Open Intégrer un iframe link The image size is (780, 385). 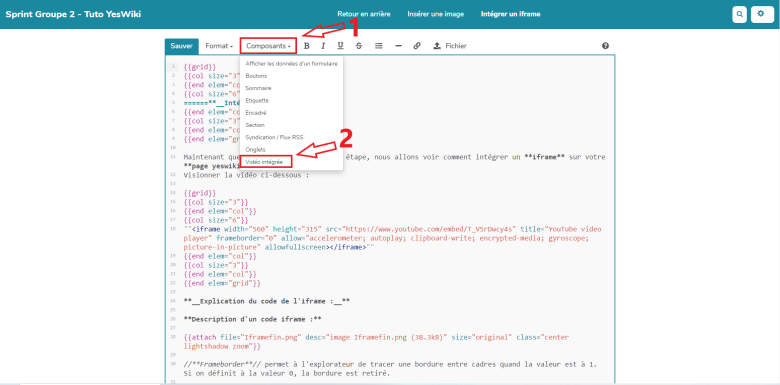point(510,14)
